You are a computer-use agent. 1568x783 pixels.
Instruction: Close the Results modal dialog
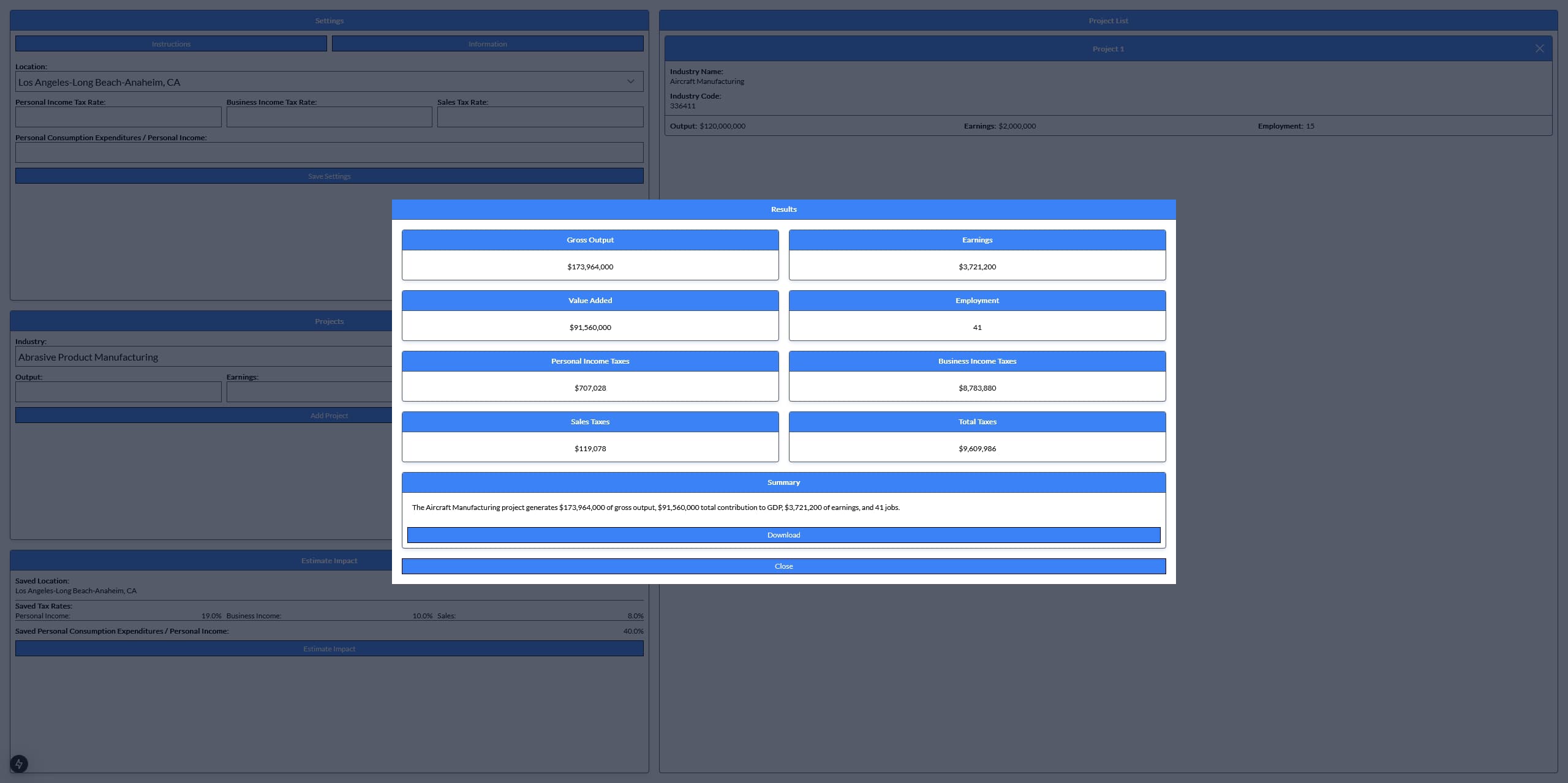(783, 566)
